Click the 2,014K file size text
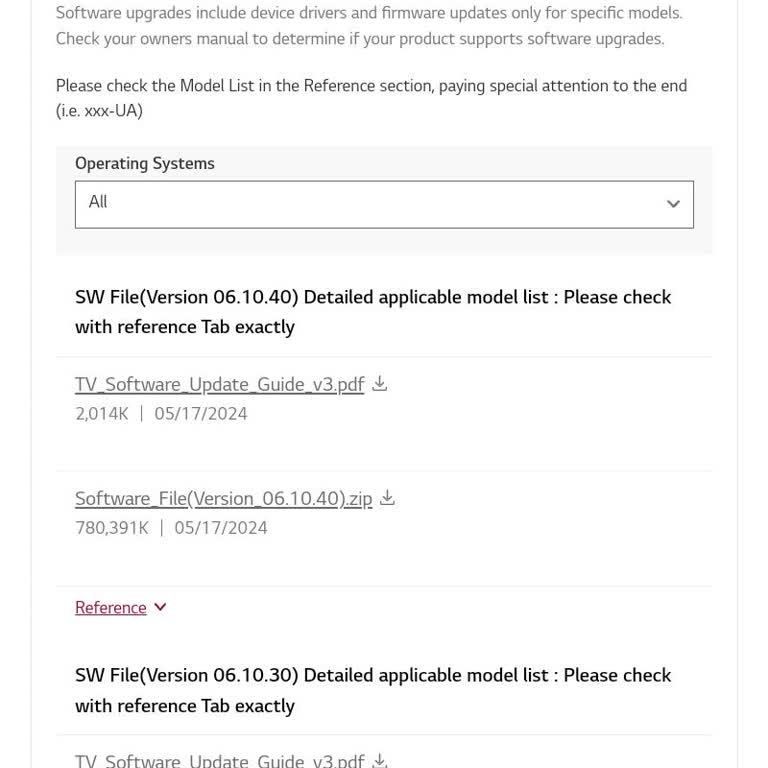The height and width of the screenshot is (768, 768). [x=102, y=414]
